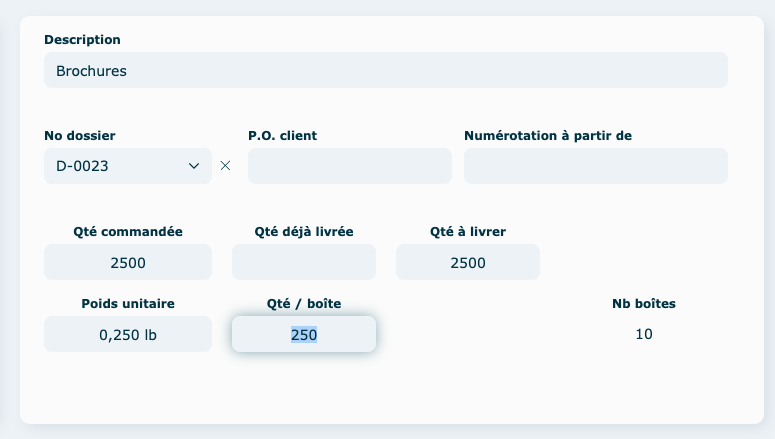
Task: Click the Qté commandée label
Action: (x=128, y=231)
